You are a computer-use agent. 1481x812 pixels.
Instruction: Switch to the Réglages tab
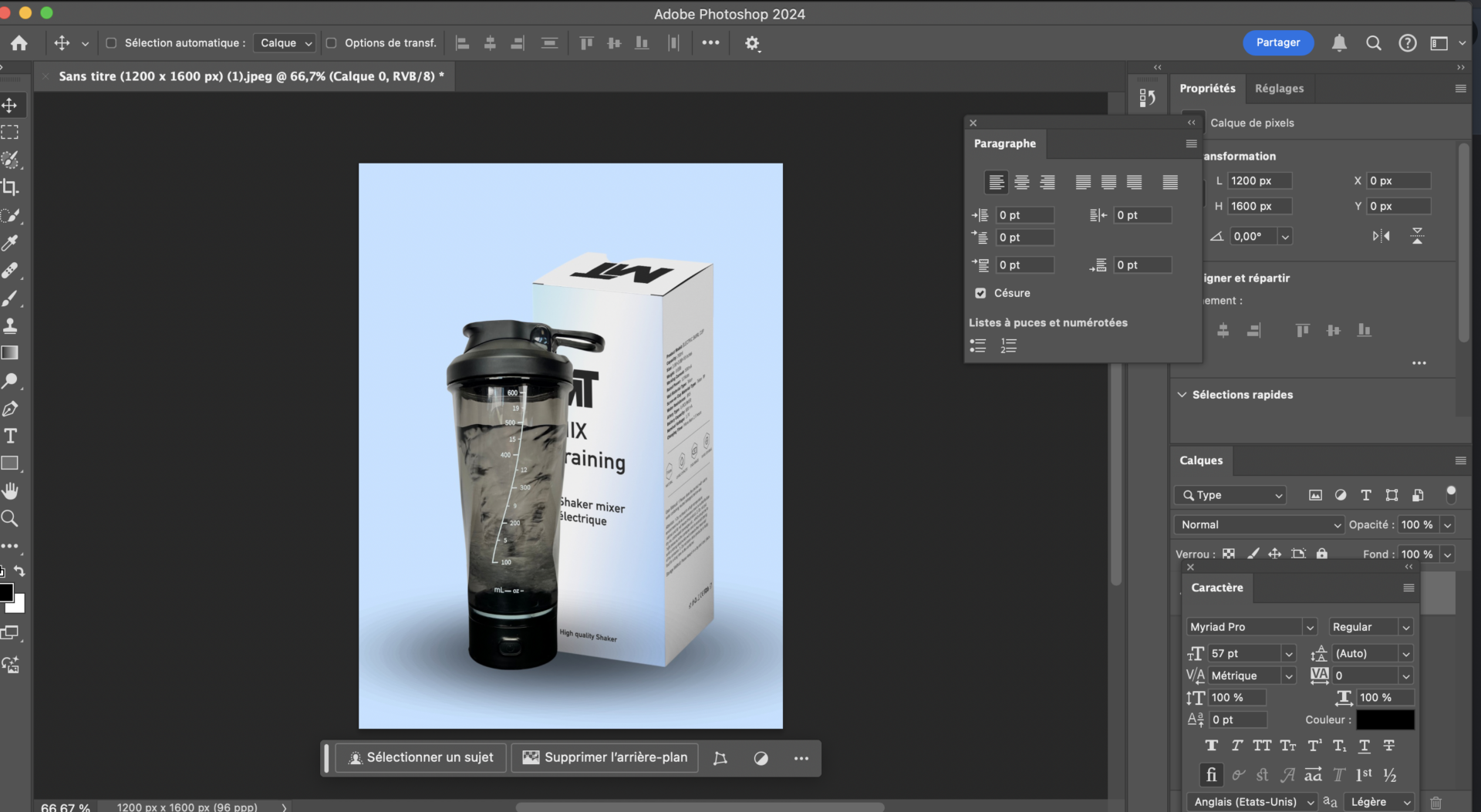click(1279, 89)
